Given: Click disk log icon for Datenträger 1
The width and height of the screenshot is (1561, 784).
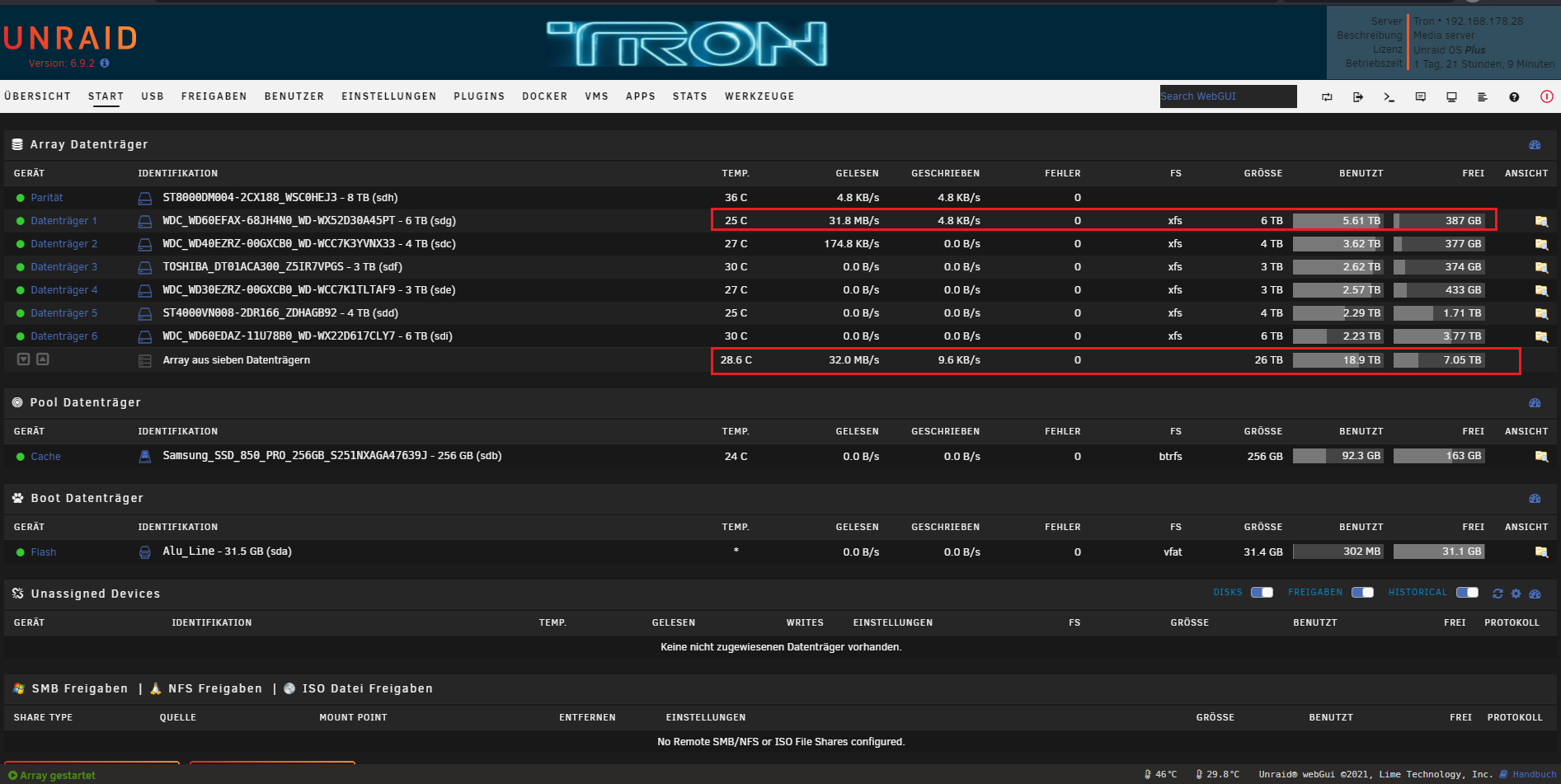Looking at the screenshot, I should point(145,222).
